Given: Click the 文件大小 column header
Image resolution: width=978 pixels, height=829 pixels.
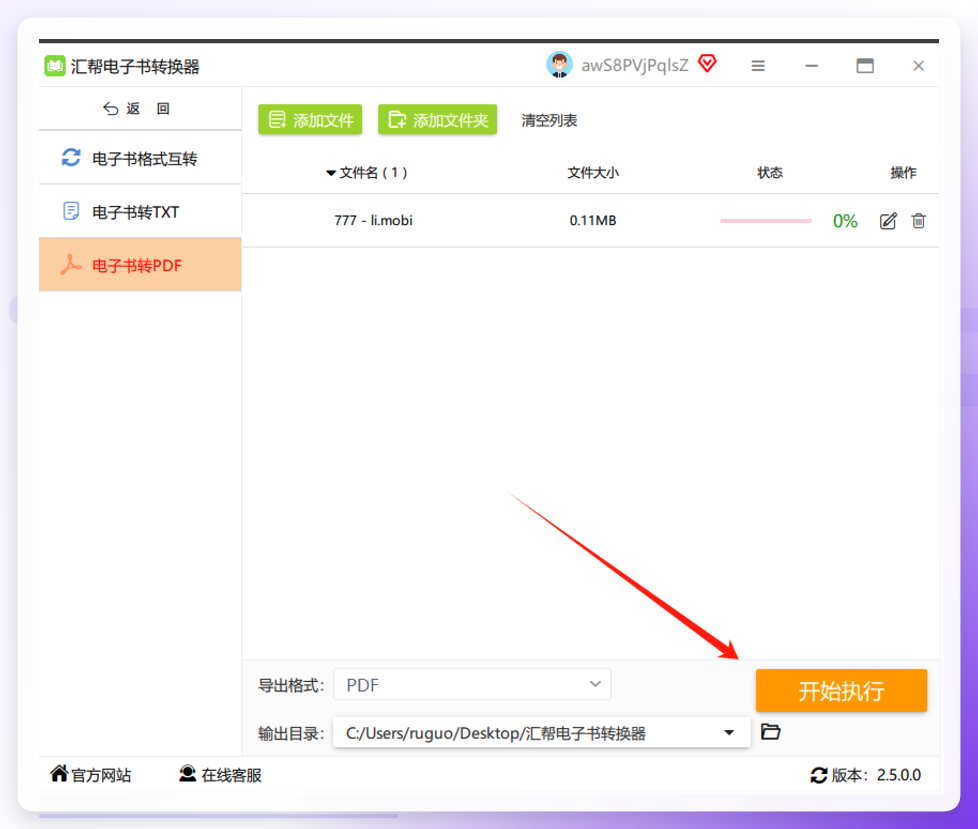Looking at the screenshot, I should point(593,173).
